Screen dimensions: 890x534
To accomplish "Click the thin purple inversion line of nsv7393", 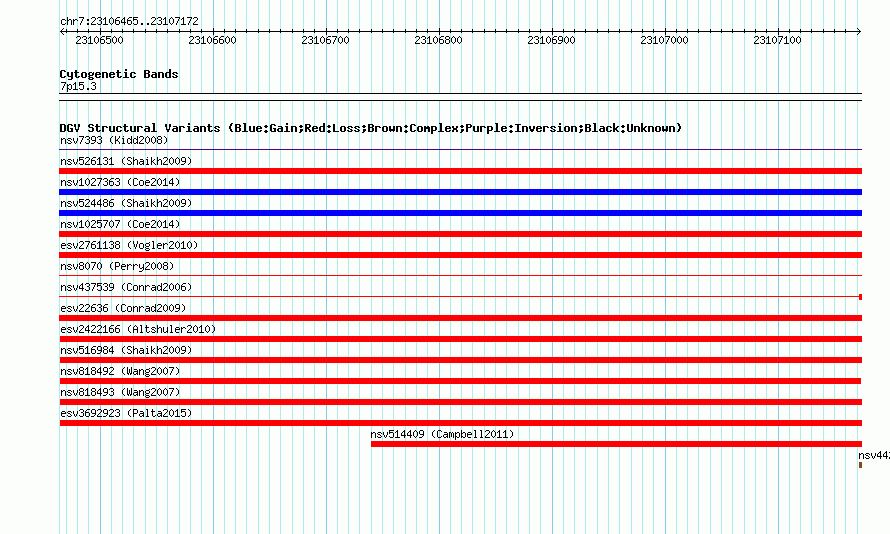I will 460,149.
